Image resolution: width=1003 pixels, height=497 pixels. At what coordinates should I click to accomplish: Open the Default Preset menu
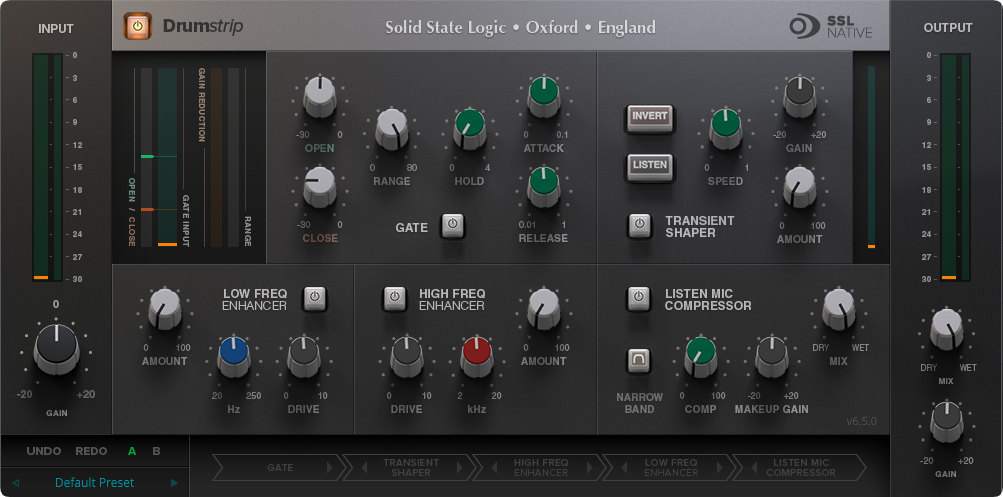[x=95, y=482]
